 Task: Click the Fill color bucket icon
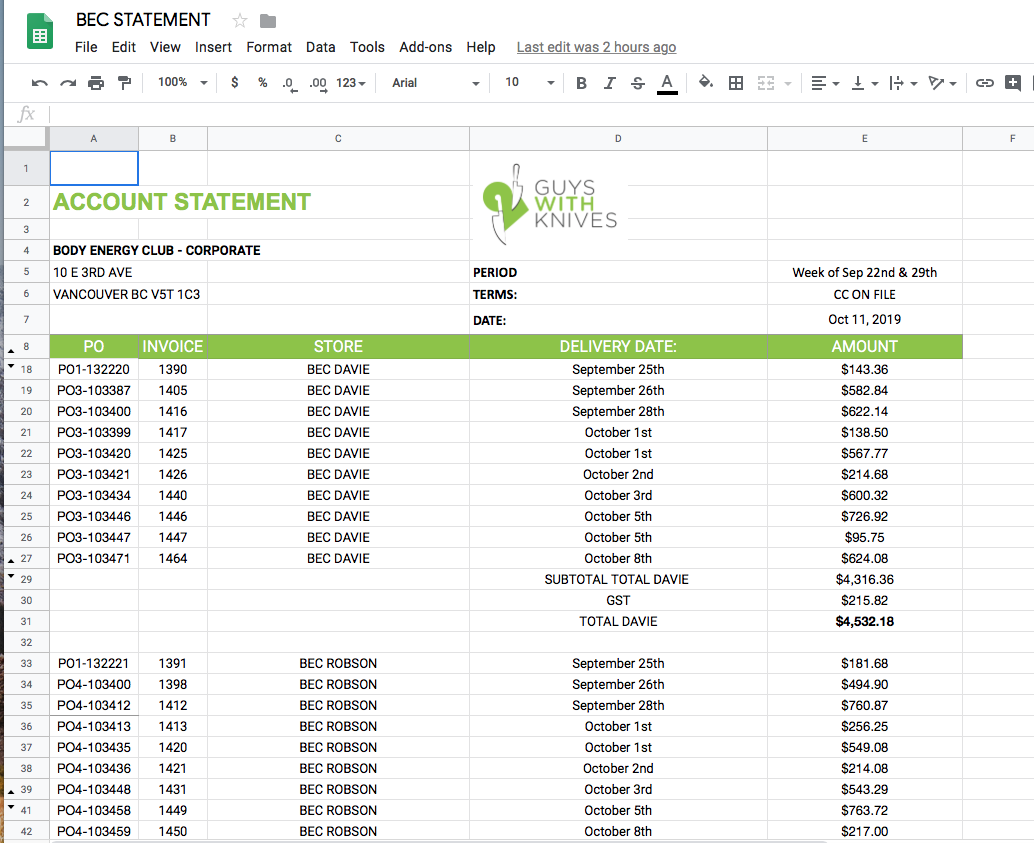point(706,83)
